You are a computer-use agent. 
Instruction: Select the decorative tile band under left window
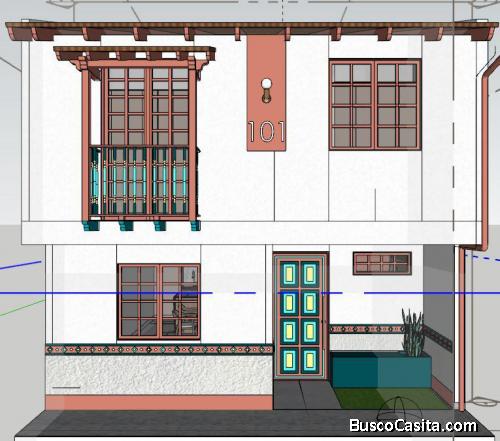[x=159, y=350]
